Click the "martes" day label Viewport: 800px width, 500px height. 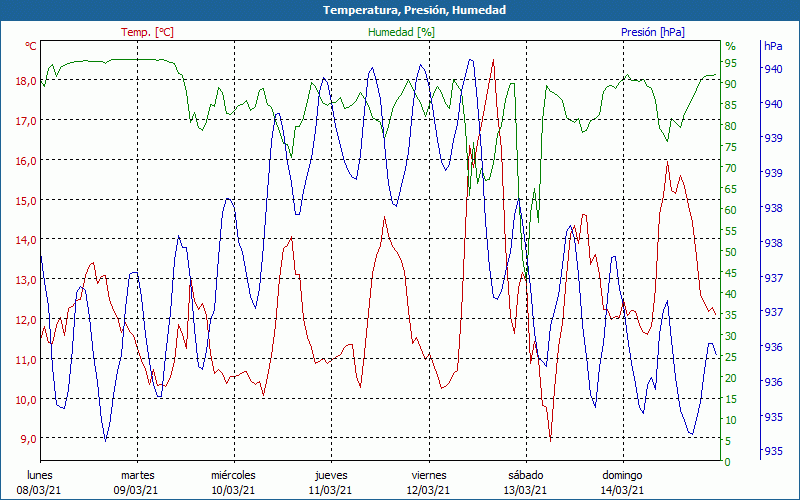138,476
